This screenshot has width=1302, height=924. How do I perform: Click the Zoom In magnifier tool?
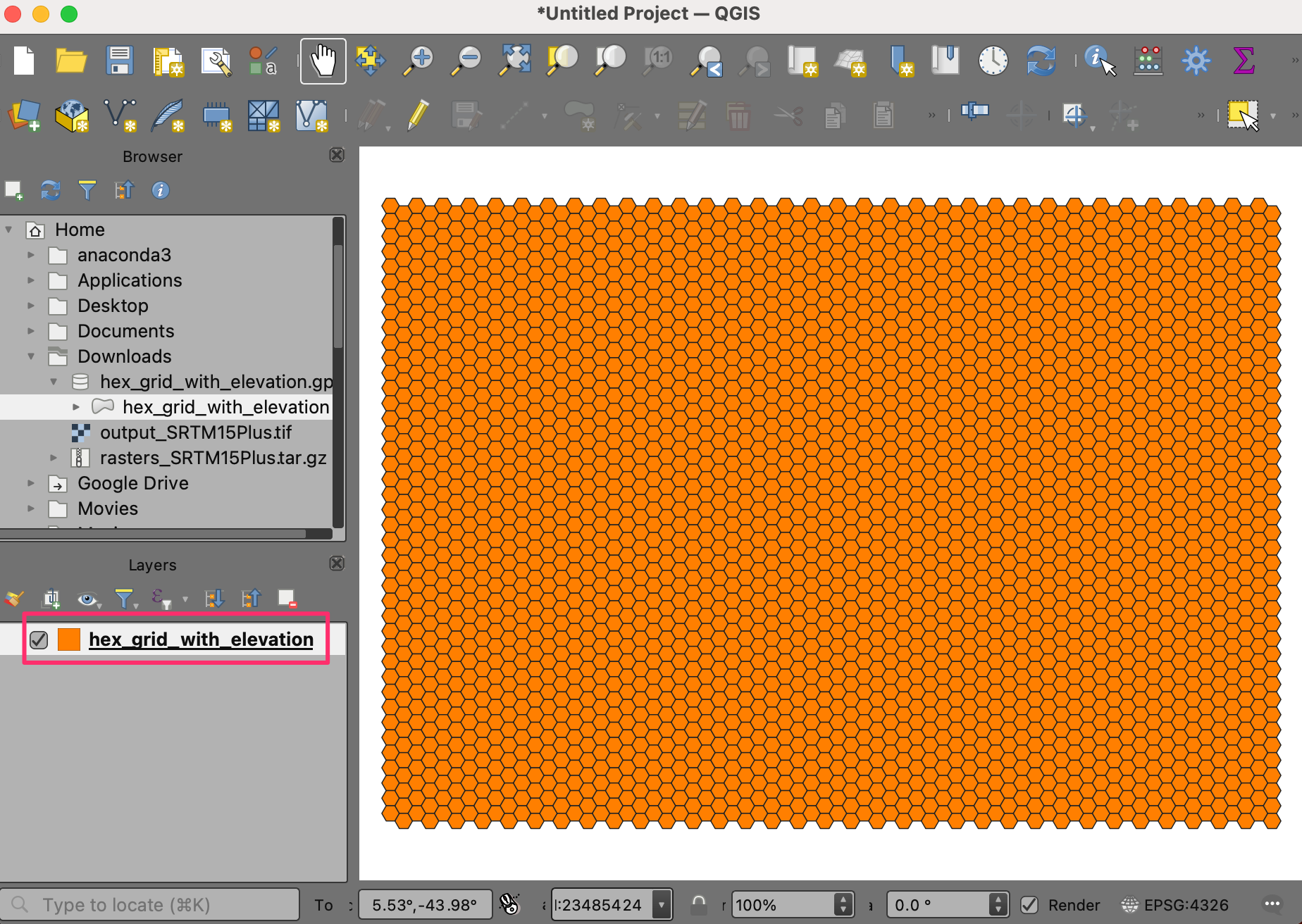point(419,61)
